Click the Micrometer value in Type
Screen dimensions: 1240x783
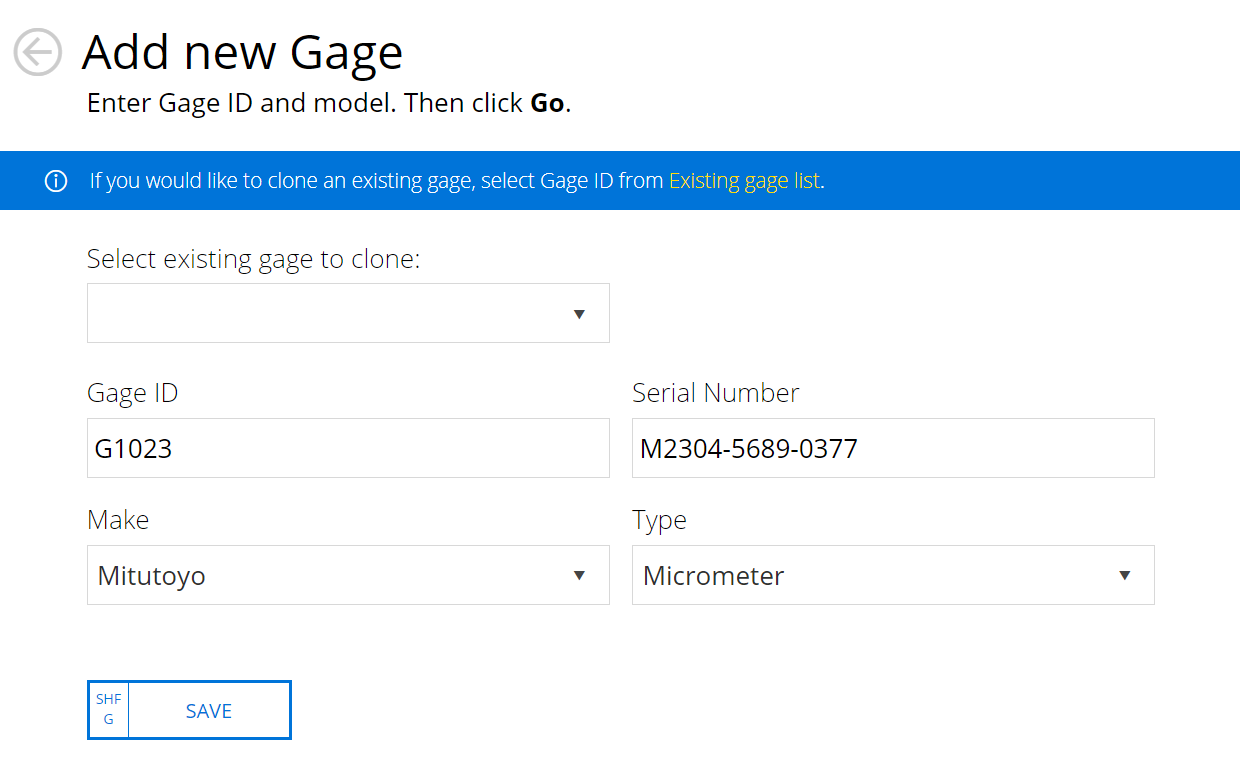[713, 576]
